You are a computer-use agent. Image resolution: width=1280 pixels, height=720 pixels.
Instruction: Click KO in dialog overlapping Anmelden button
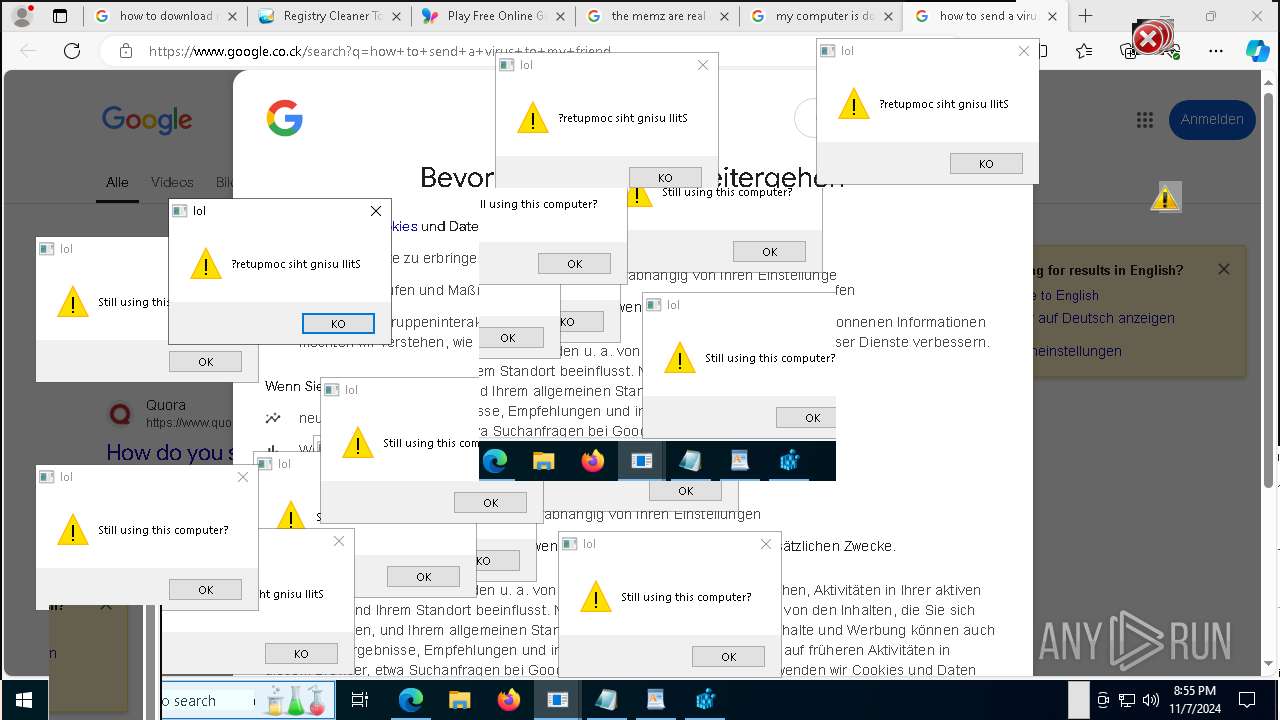point(986,163)
